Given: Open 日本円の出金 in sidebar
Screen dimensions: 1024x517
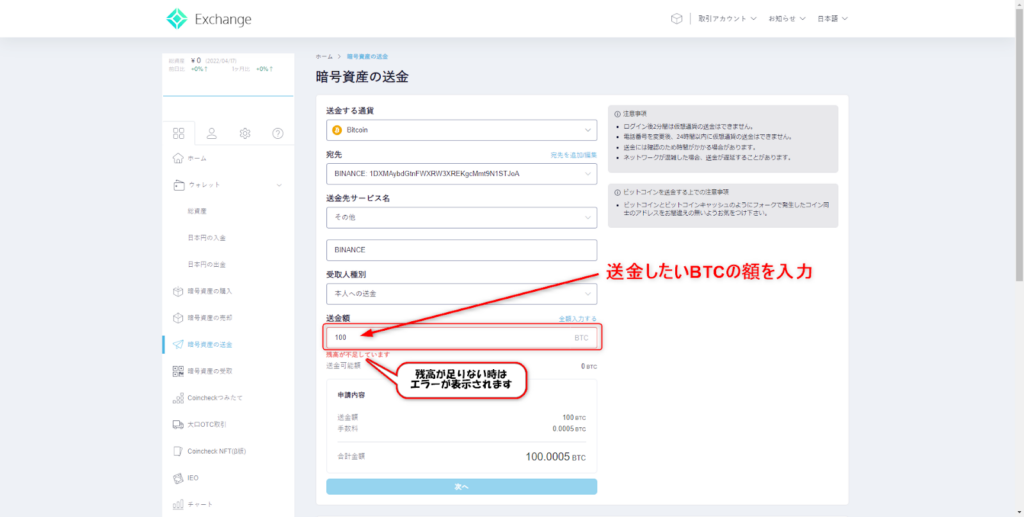Looking at the screenshot, I should 206,264.
